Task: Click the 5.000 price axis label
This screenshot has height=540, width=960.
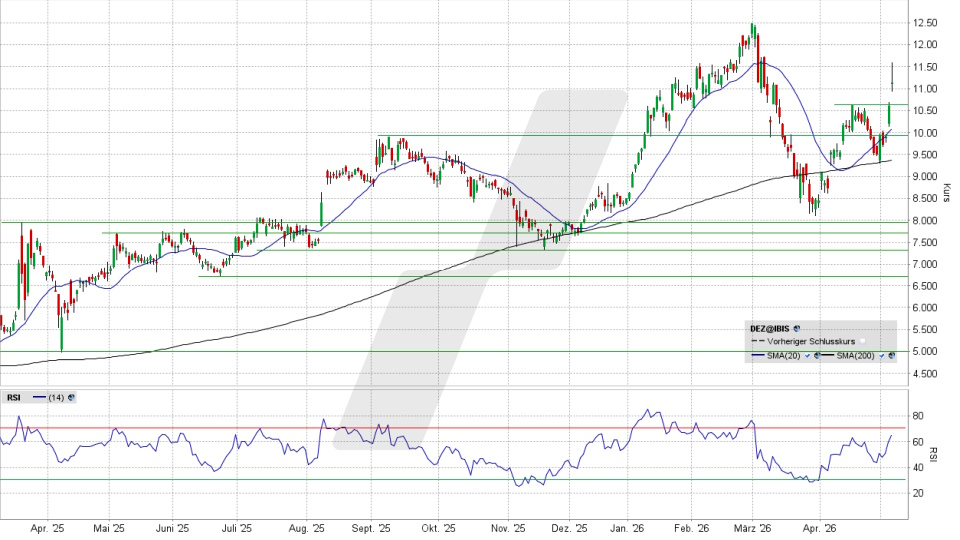Action: (924, 351)
